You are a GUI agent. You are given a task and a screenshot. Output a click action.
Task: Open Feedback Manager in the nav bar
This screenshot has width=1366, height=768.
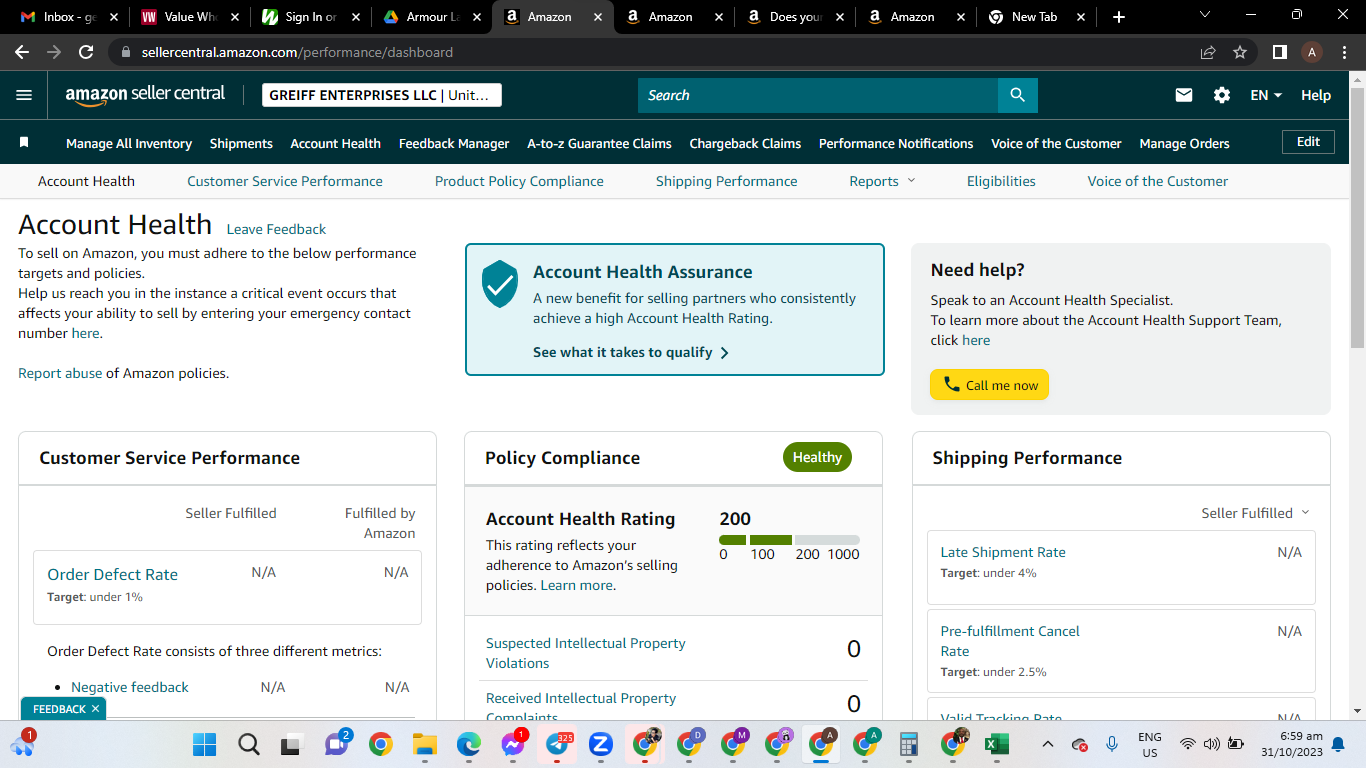click(454, 143)
